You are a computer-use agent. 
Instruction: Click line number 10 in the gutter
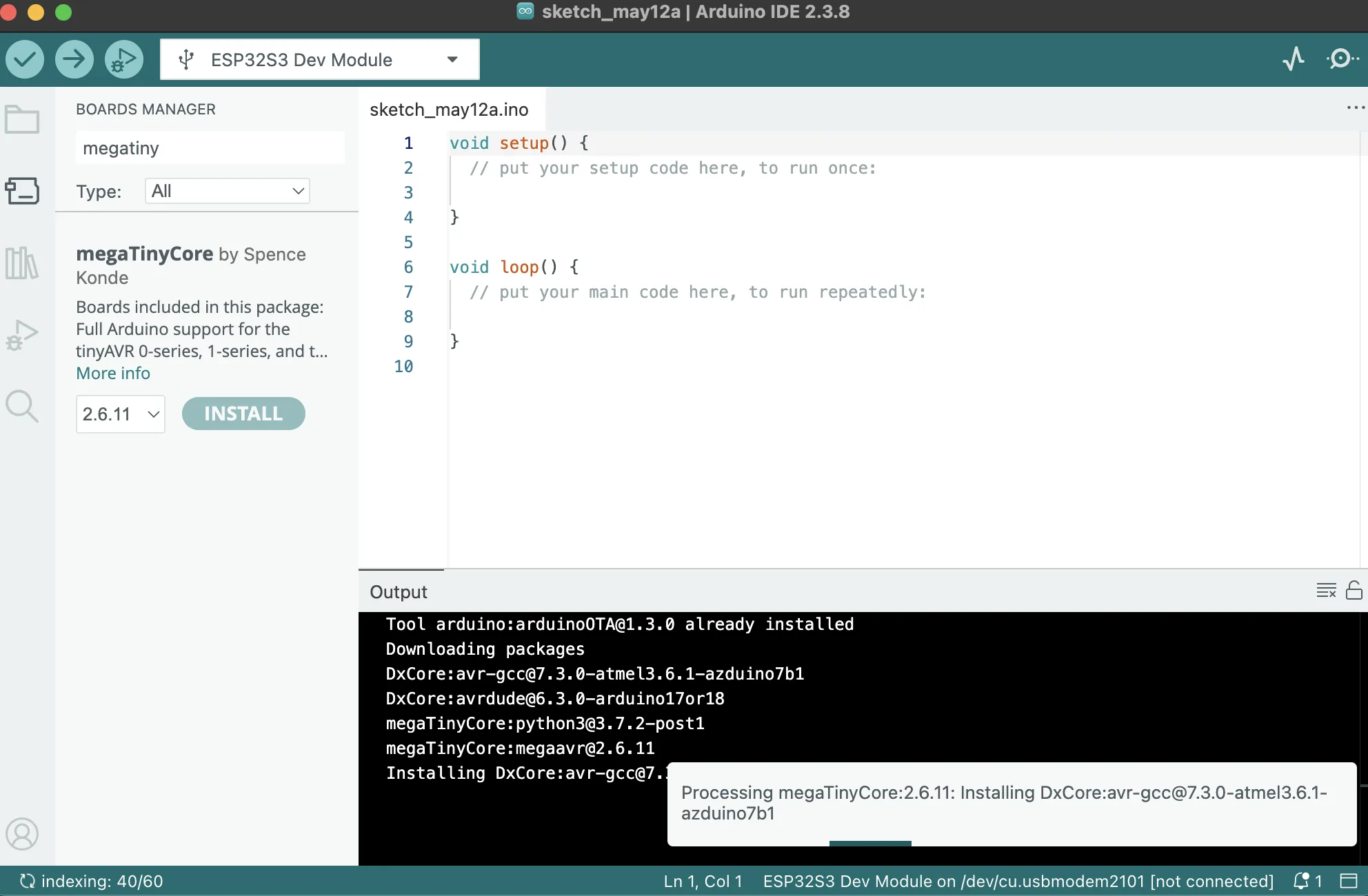click(x=404, y=366)
